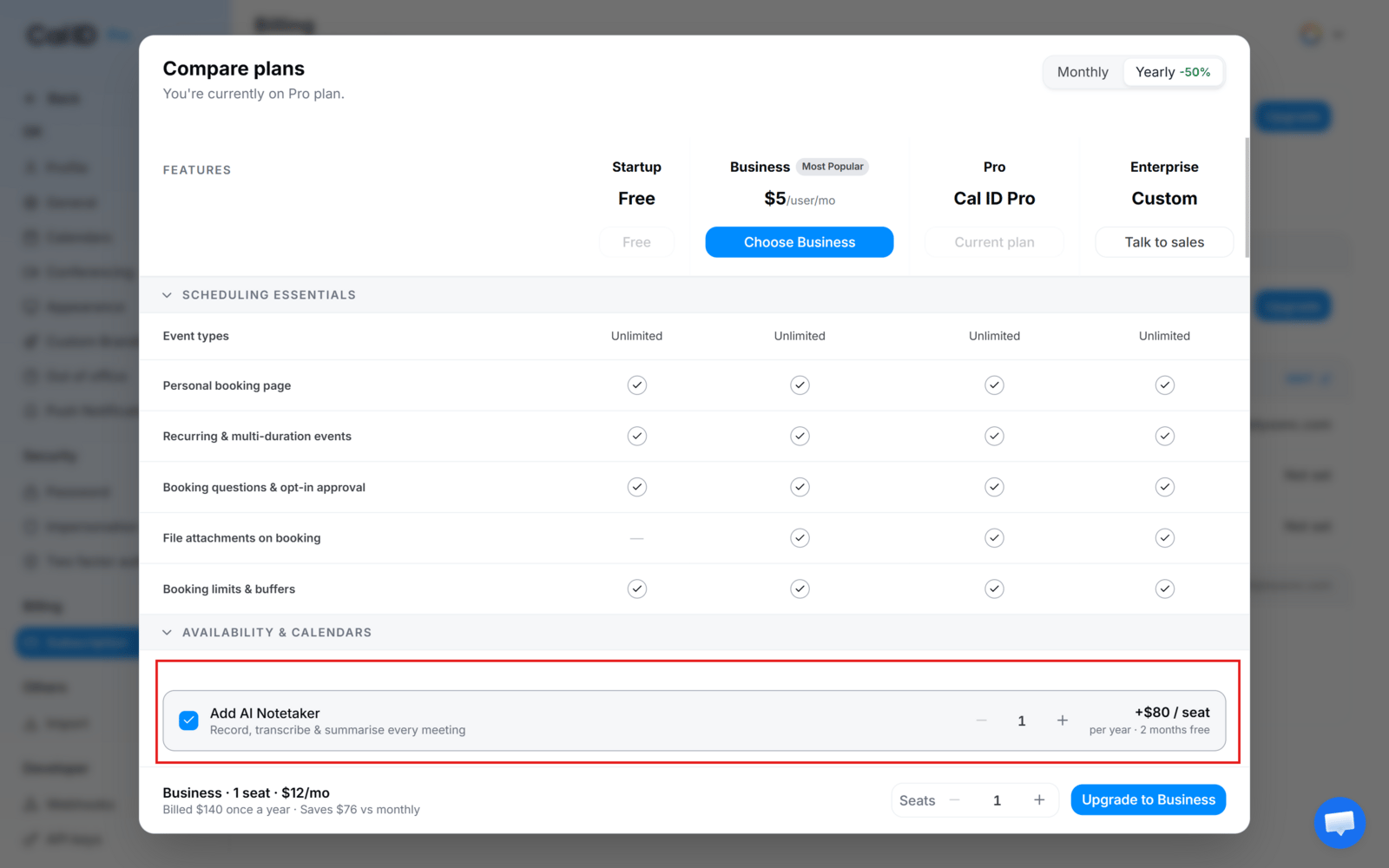1389x868 pixels.
Task: Select the Yearly -50% billing option
Action: 1173,72
